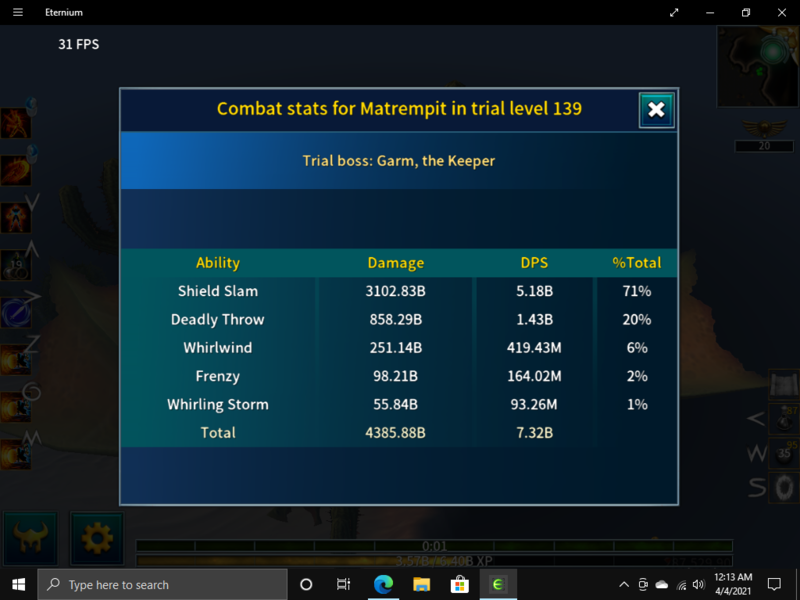Open Microsoft Store from taskbar
This screenshot has height=600, width=800.
click(x=459, y=584)
